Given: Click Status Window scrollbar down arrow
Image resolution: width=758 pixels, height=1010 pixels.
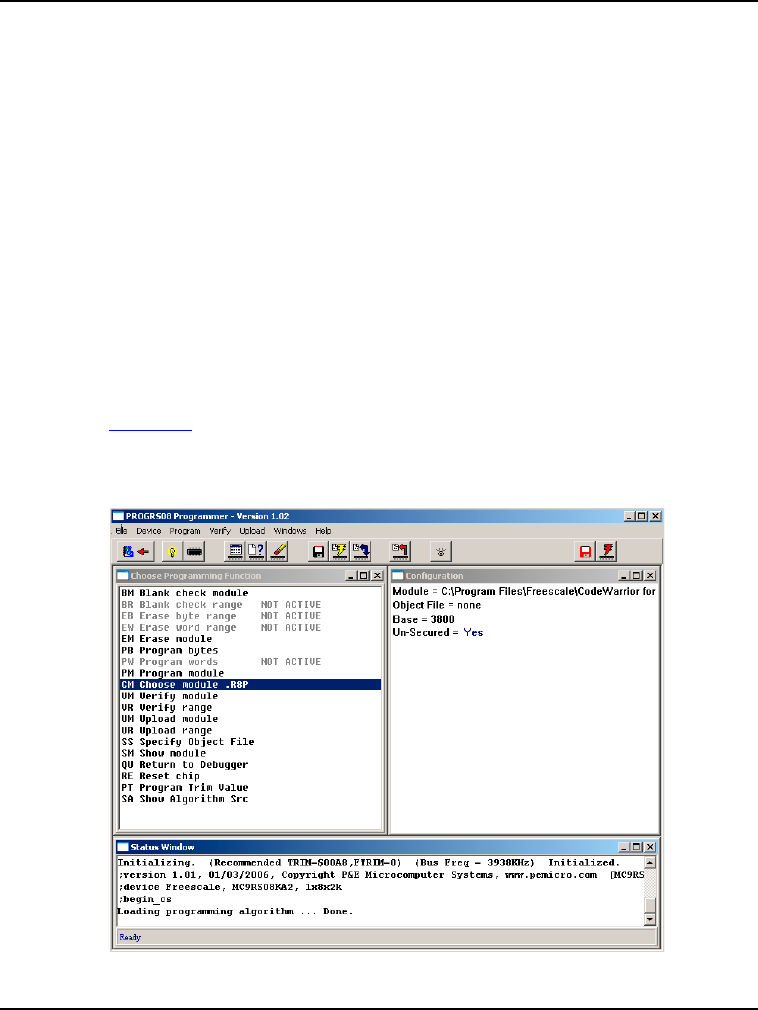Looking at the screenshot, I should pos(650,920).
